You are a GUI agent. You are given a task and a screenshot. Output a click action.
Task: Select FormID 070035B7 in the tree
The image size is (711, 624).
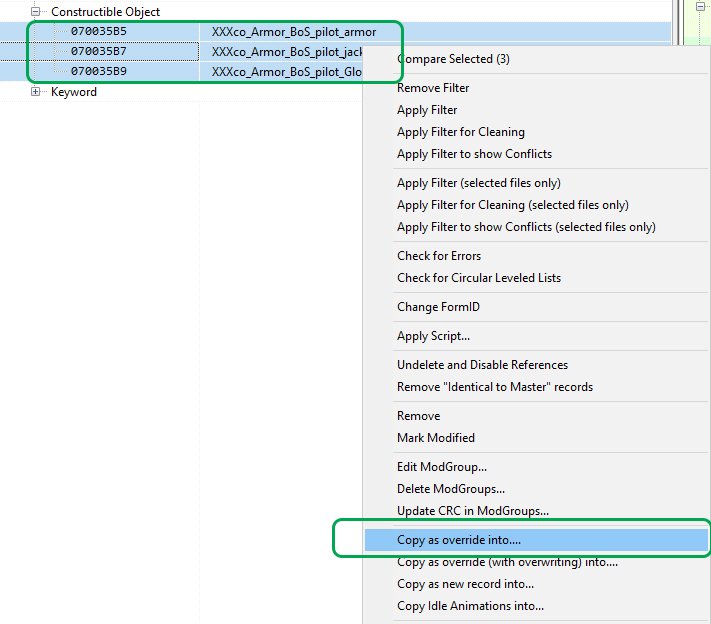[x=98, y=51]
